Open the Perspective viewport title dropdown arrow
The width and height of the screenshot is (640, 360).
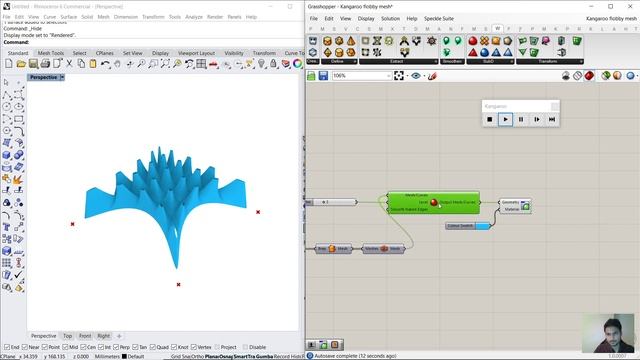pyautogui.click(x=62, y=77)
